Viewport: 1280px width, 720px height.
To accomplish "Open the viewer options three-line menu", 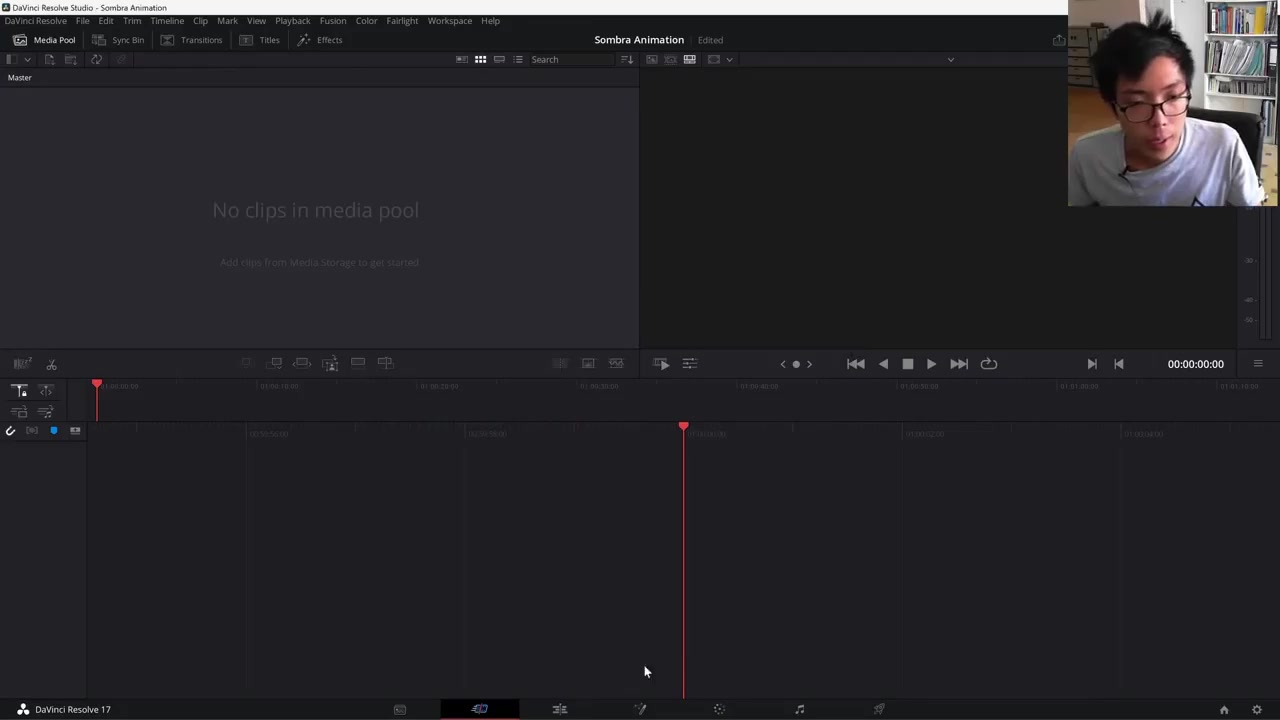I will (1257, 364).
